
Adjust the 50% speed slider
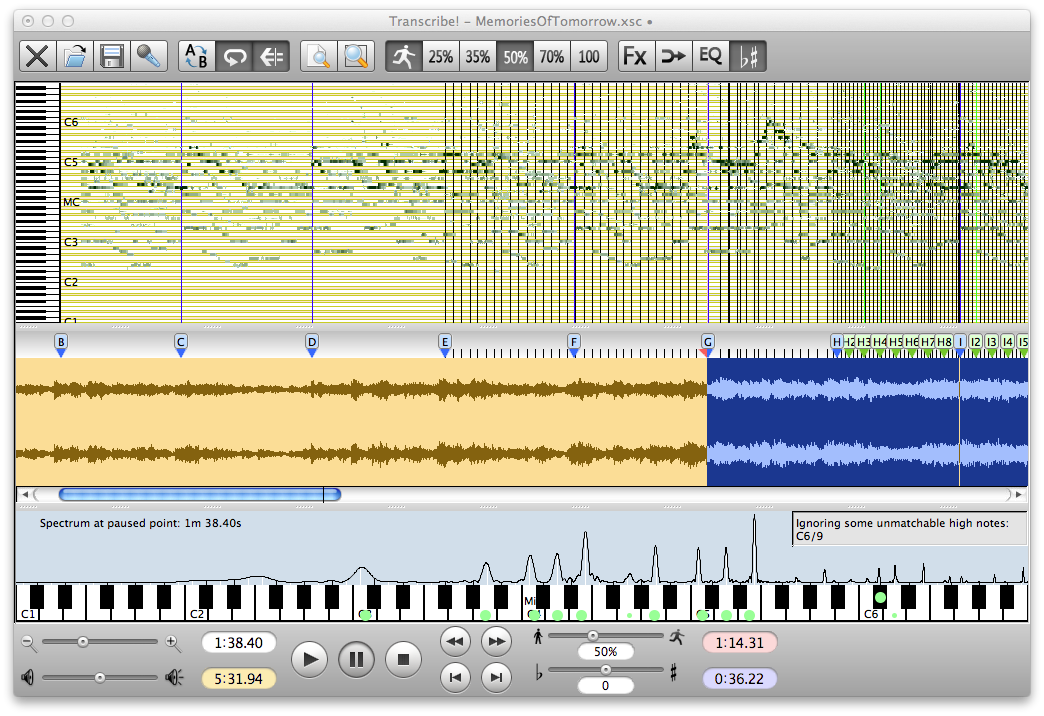pyautogui.click(x=595, y=636)
